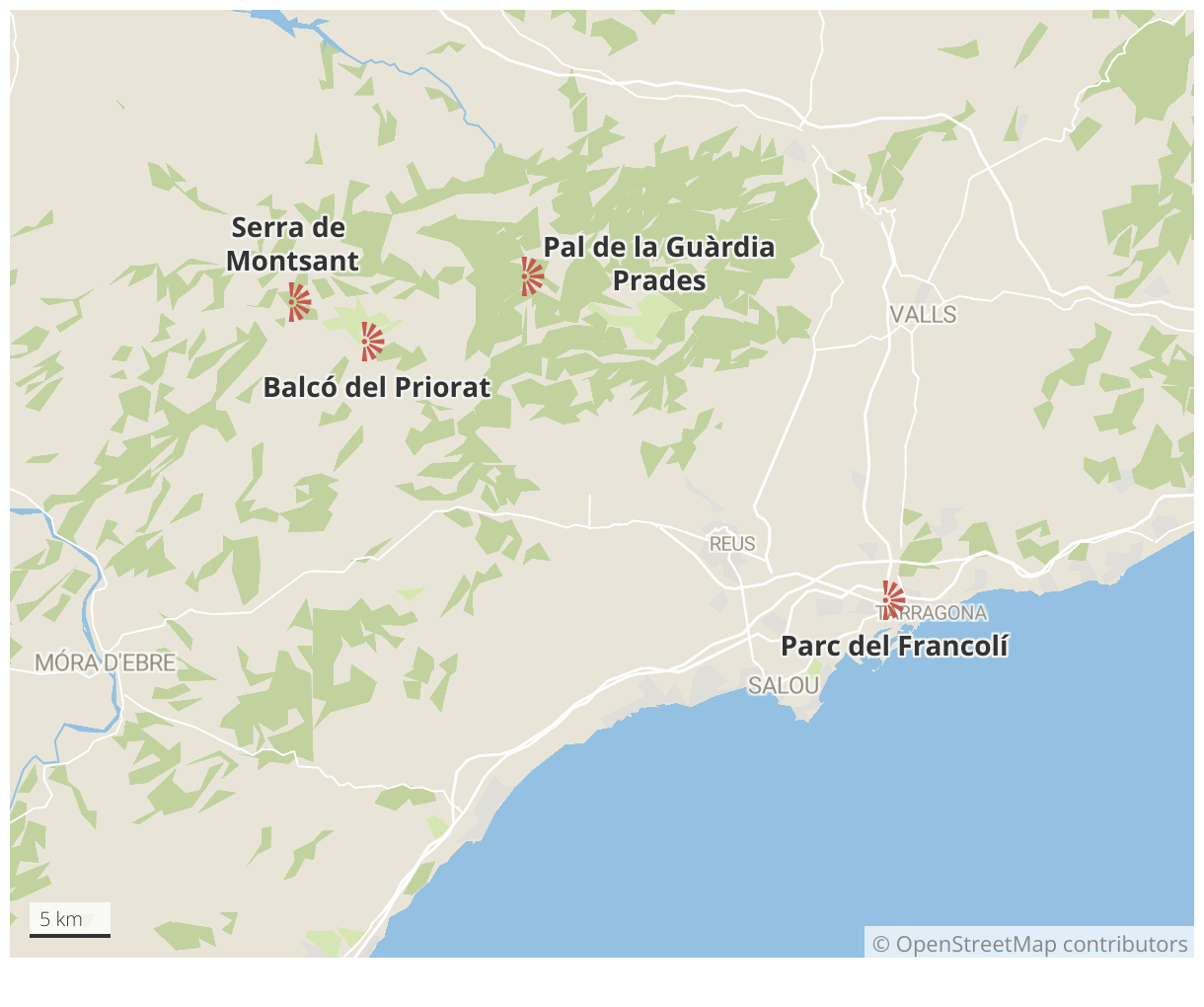Click the Serra de Montsant viewpoint marker
1204x1007 pixels.
click(x=298, y=302)
